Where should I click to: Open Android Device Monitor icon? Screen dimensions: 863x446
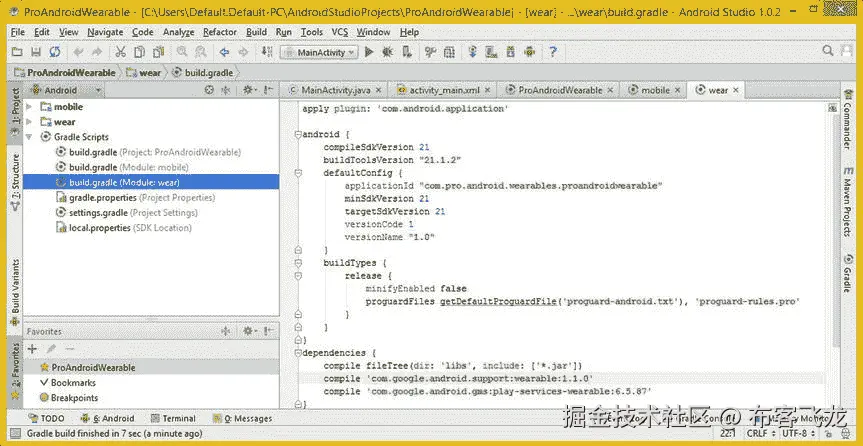pos(529,52)
